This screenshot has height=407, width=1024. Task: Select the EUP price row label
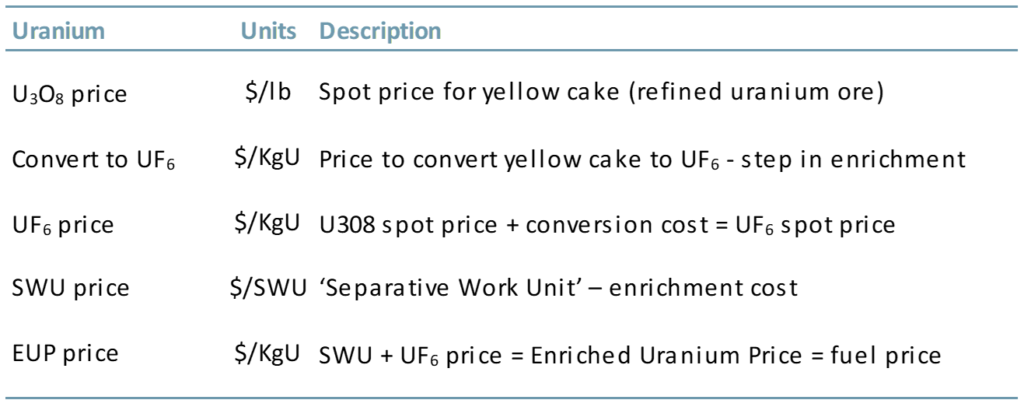point(65,352)
